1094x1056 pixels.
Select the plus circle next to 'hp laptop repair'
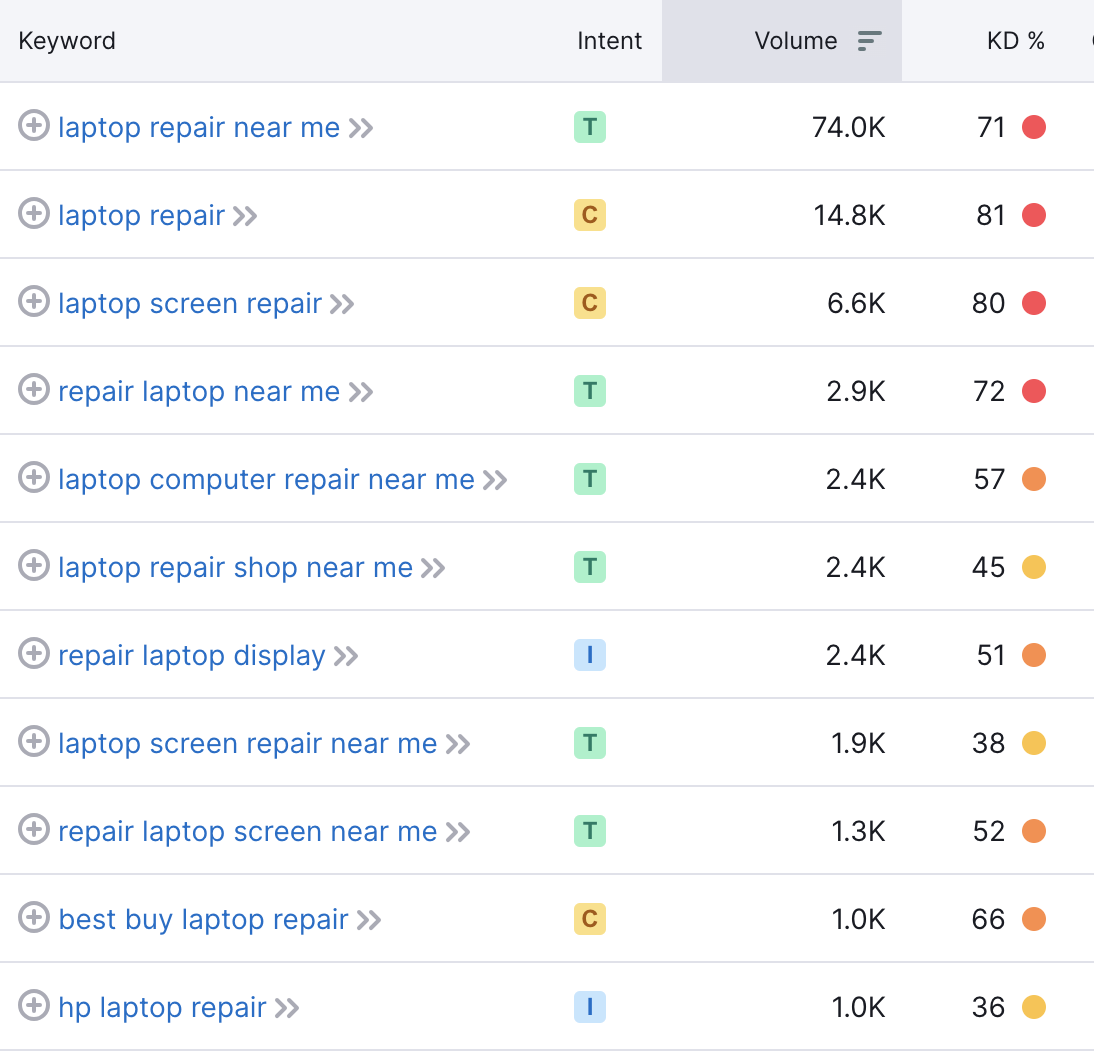tap(33, 1006)
